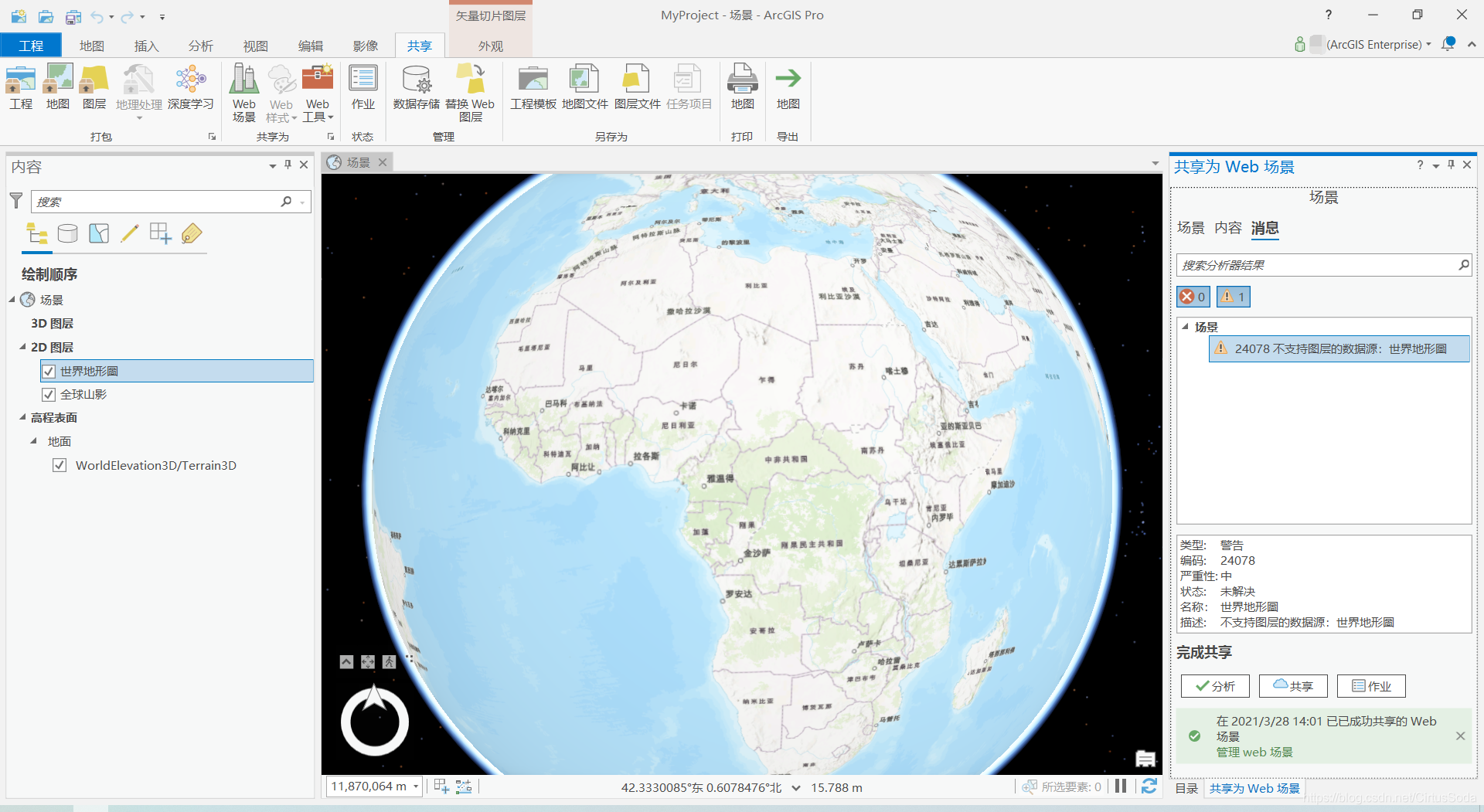
Task: Switch to the 分析 ribbon tab
Action: coord(201,46)
